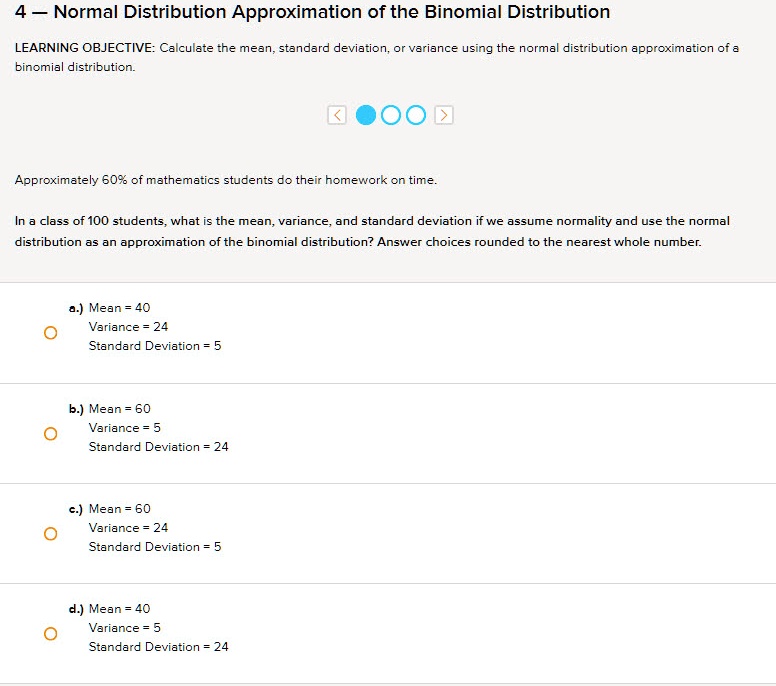776x686 pixels.
Task: Click the LEARNING OBJECTIVE description text
Action: point(376,57)
